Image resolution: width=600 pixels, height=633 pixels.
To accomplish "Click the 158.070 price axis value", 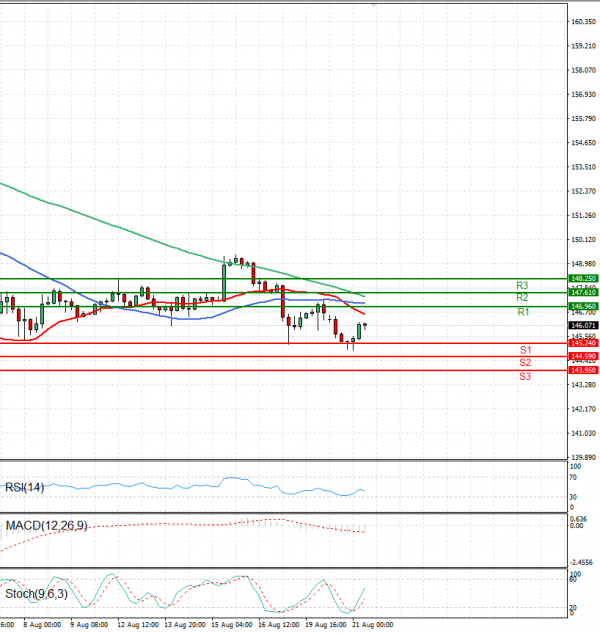I will coord(583,70).
